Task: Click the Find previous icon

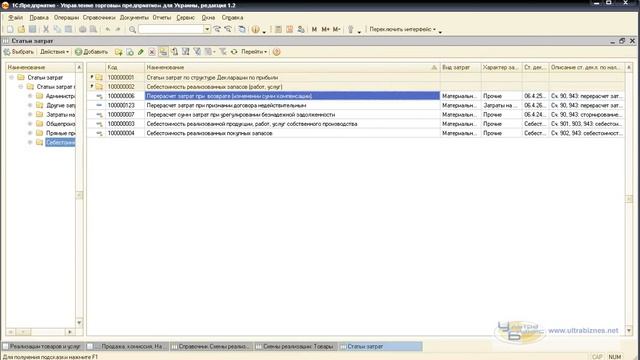Action: (x=228, y=29)
